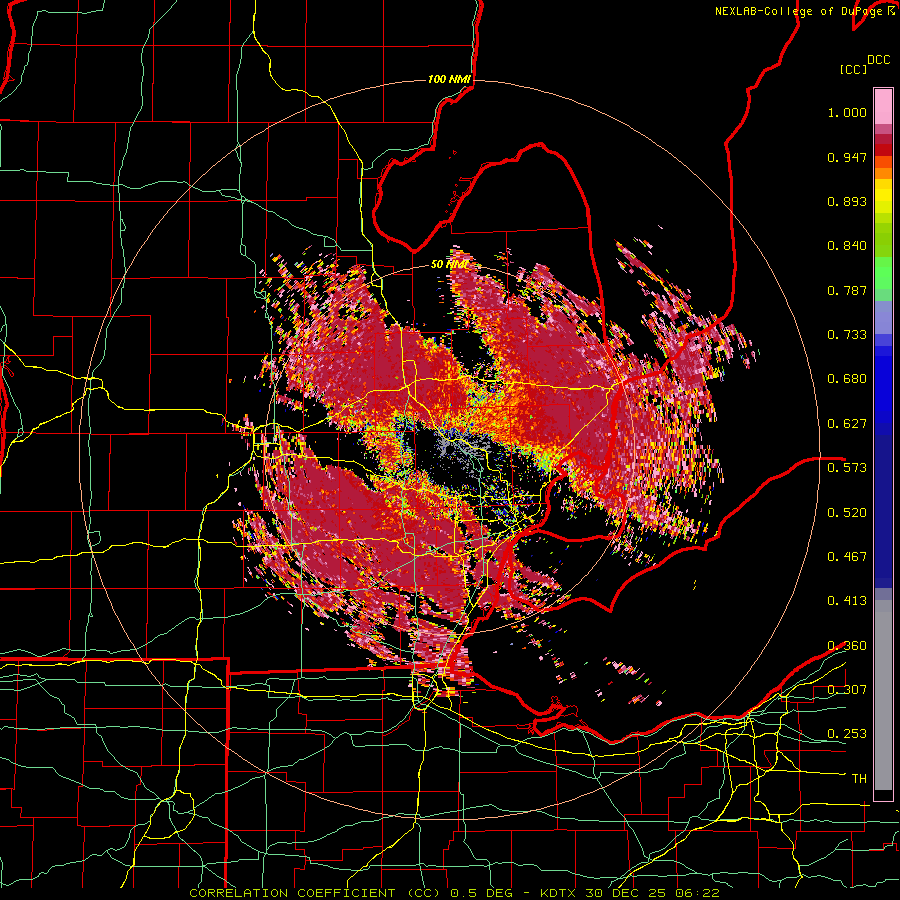
Task: Click the 0.627 color scale value
Action: tap(847, 424)
